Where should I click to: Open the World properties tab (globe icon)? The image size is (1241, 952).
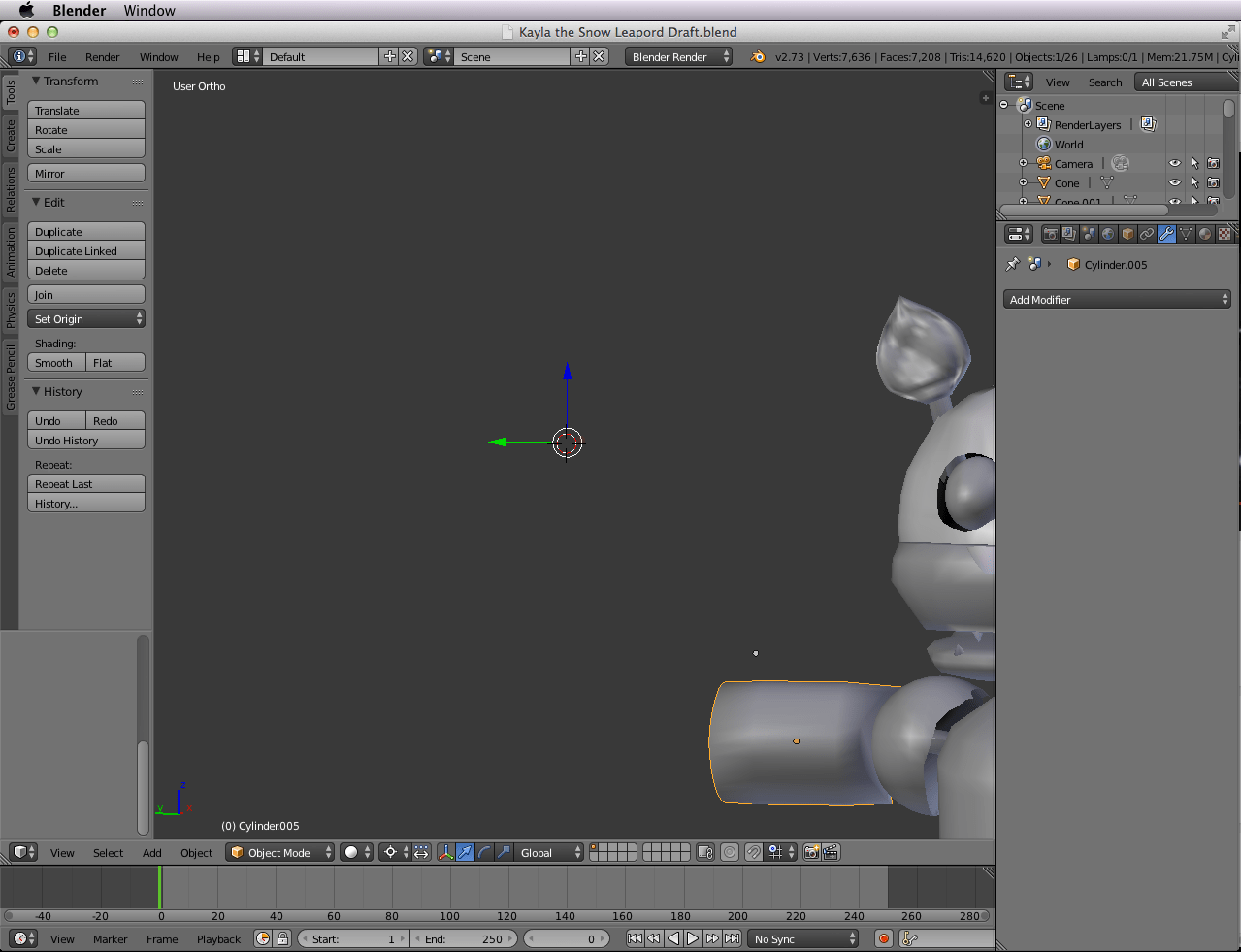pos(1108,234)
